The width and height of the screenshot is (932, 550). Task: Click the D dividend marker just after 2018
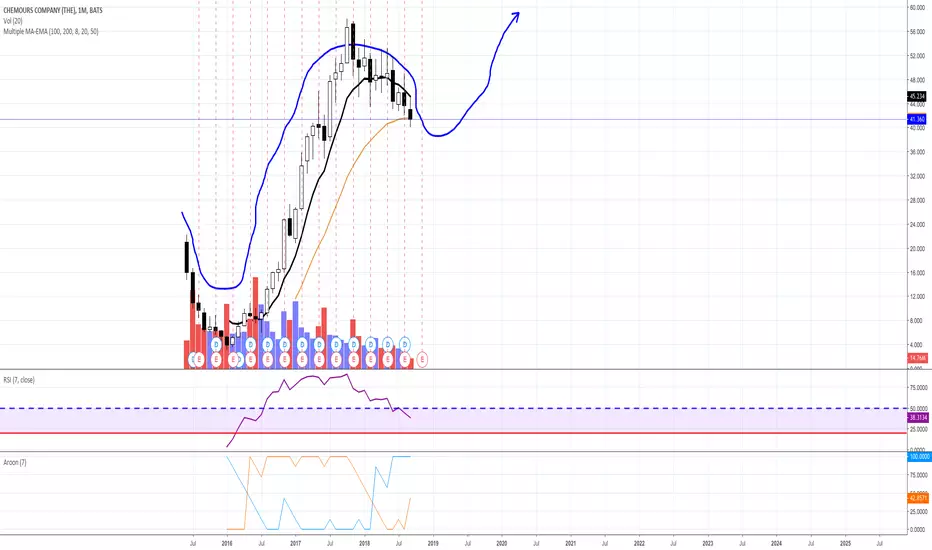pos(371,344)
